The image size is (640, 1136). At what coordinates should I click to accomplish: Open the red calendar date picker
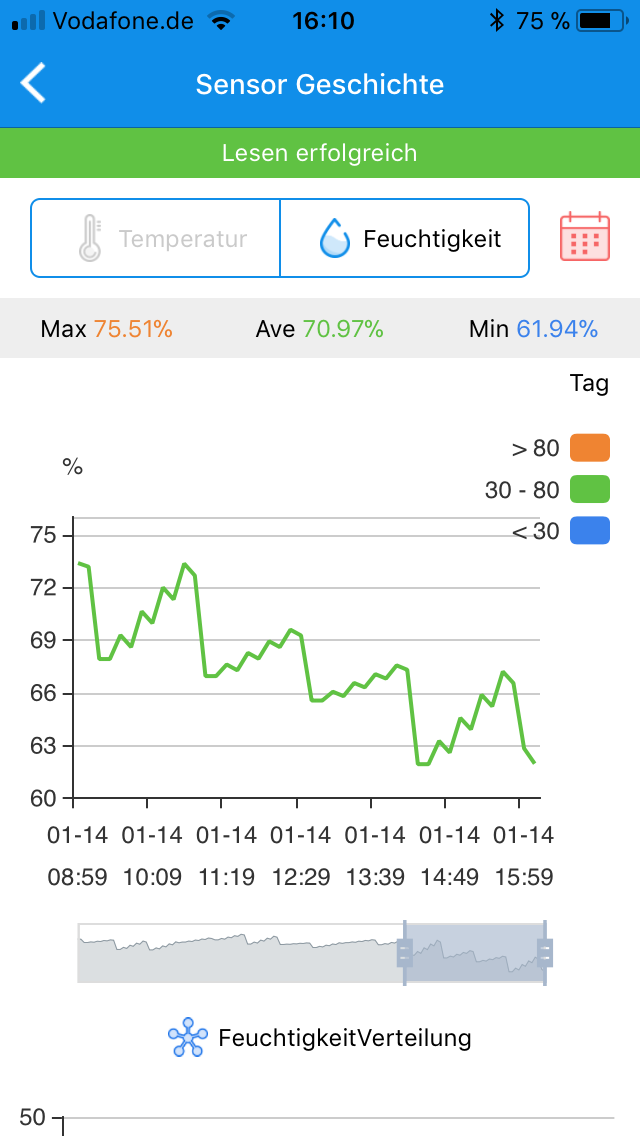[584, 237]
